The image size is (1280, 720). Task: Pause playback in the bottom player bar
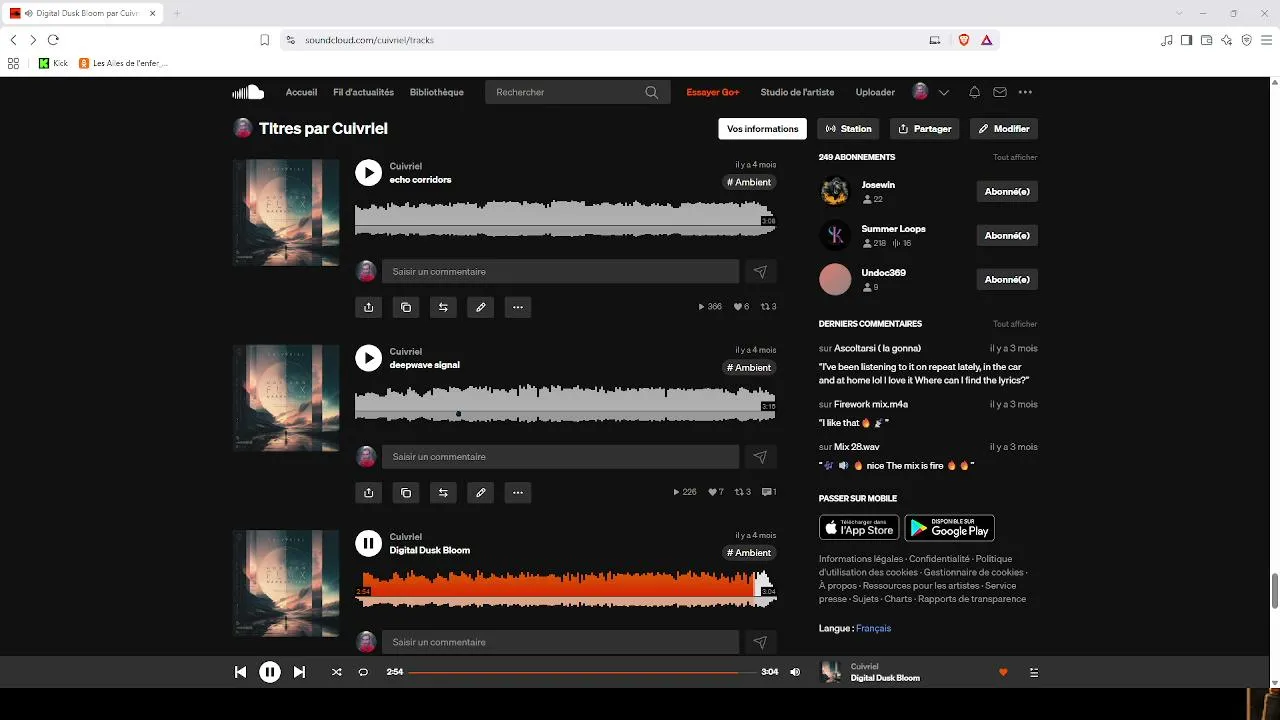pyautogui.click(x=270, y=672)
